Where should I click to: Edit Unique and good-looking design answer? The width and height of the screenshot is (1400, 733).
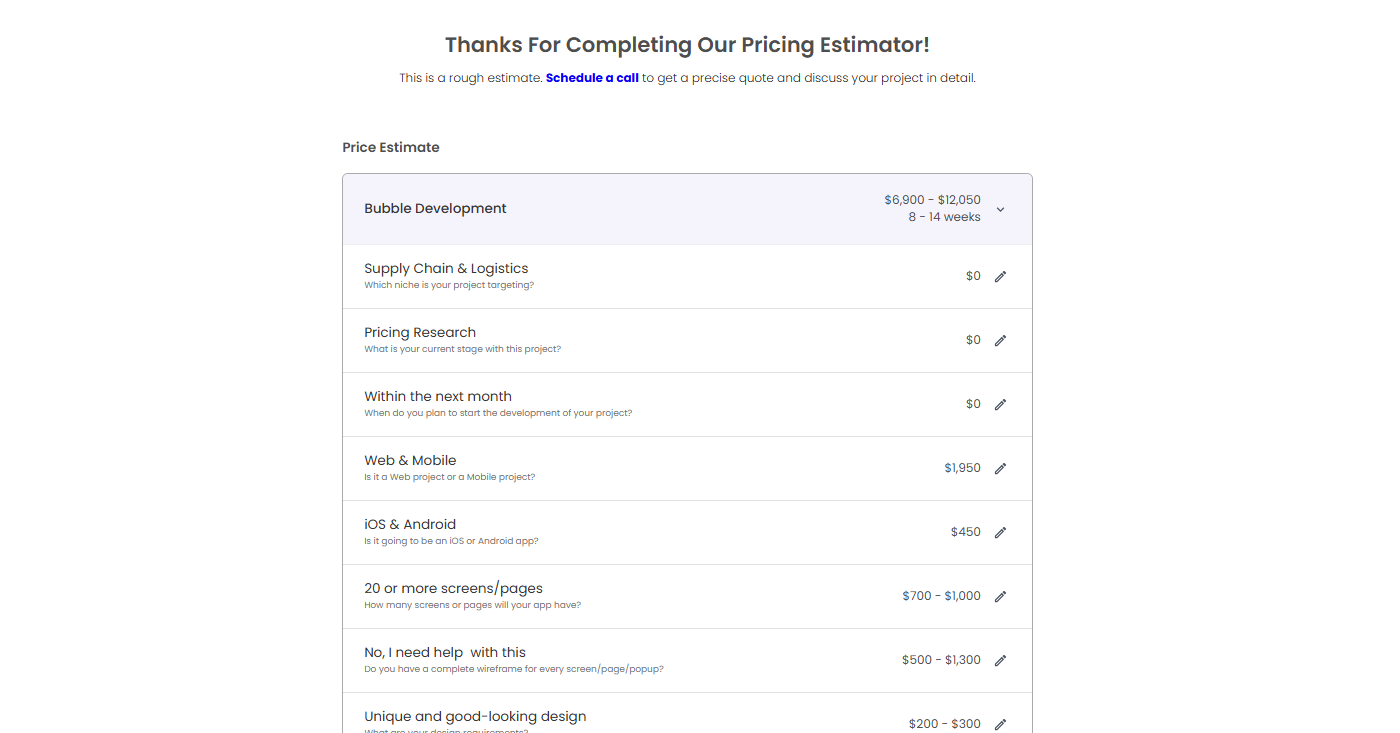pyautogui.click(x=1000, y=723)
